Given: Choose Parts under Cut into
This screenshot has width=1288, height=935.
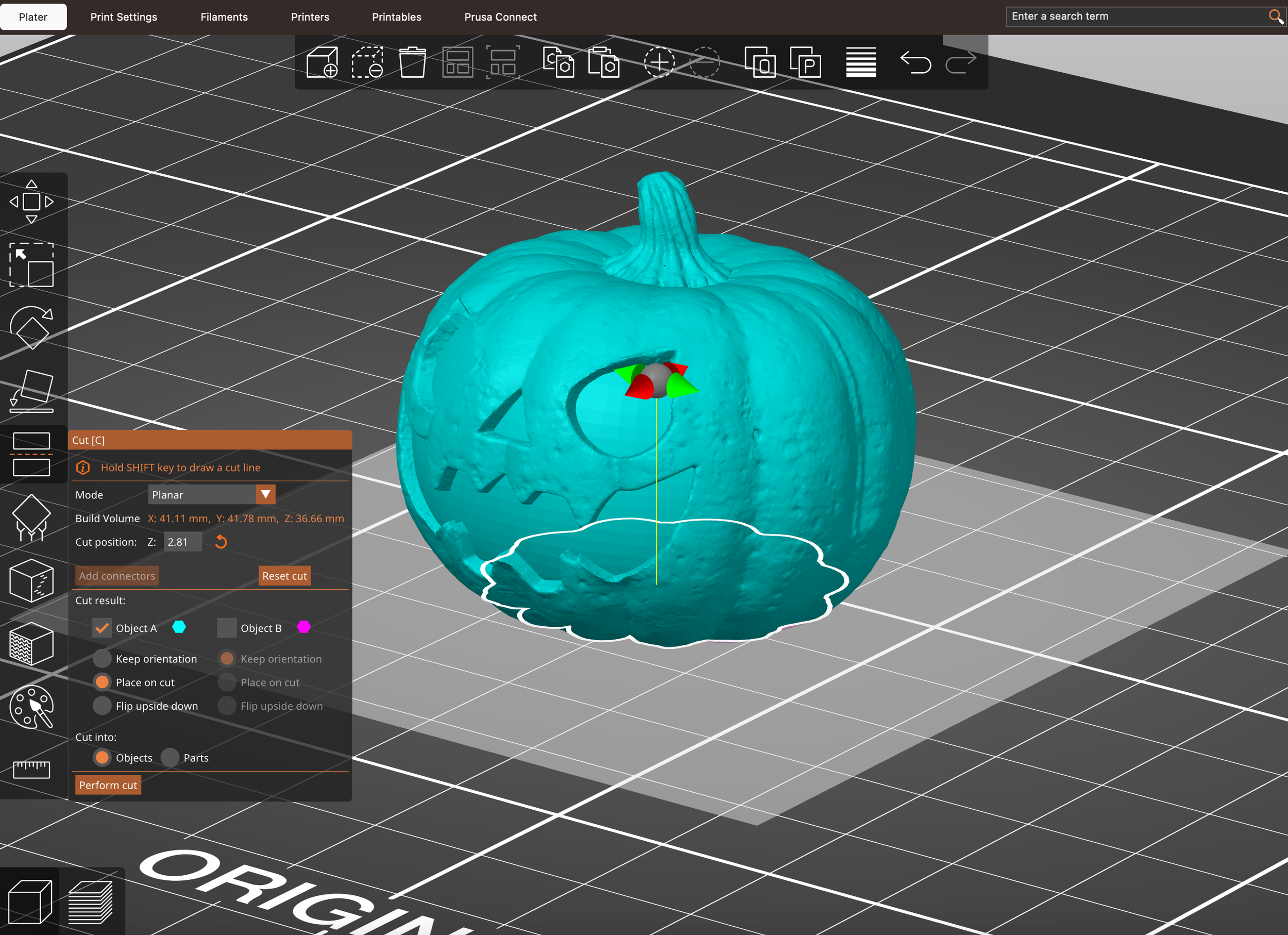Looking at the screenshot, I should 170,757.
